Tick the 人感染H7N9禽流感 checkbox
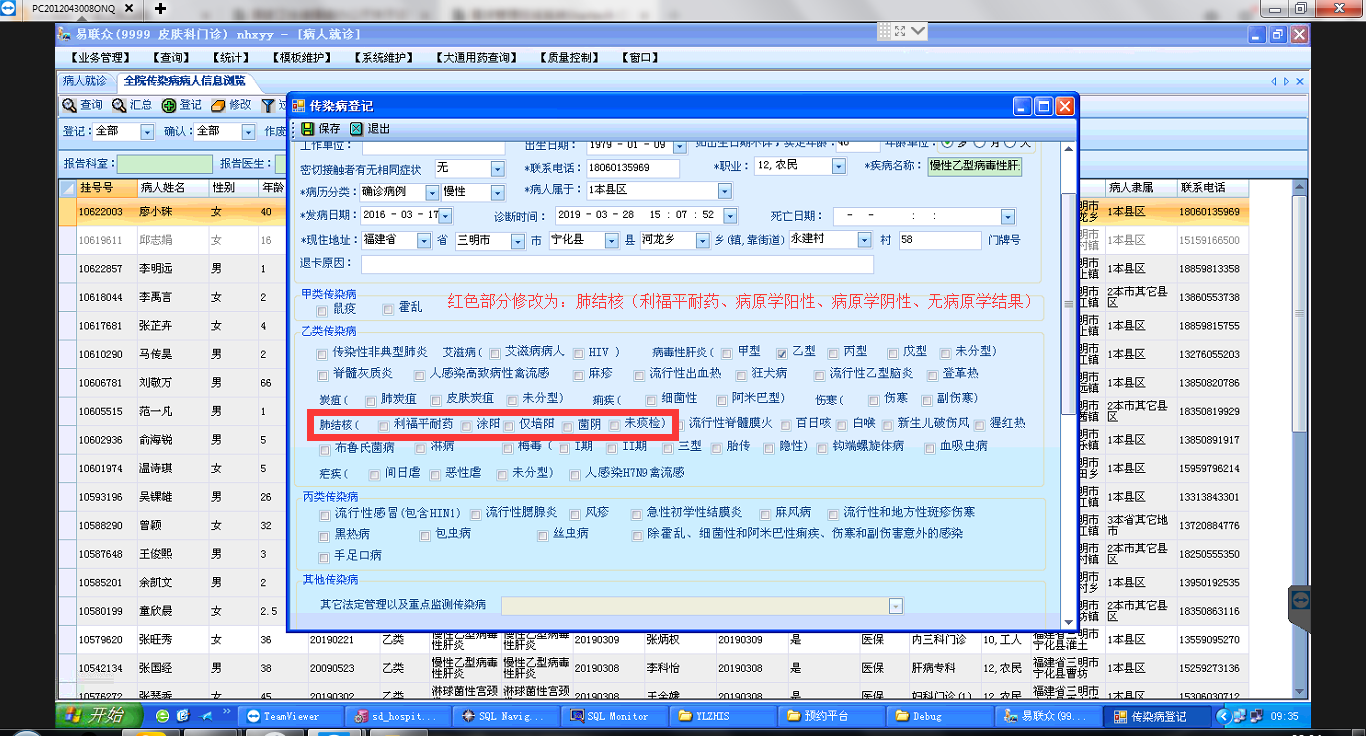Screen dimensions: 1366x736 (x=573, y=474)
